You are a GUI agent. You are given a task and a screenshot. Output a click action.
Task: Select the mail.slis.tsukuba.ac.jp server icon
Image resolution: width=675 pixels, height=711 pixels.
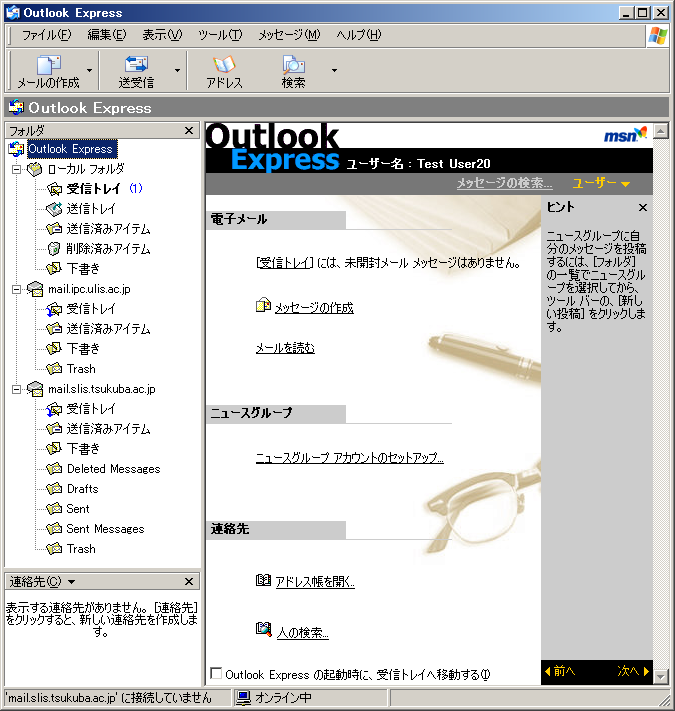pos(35,389)
